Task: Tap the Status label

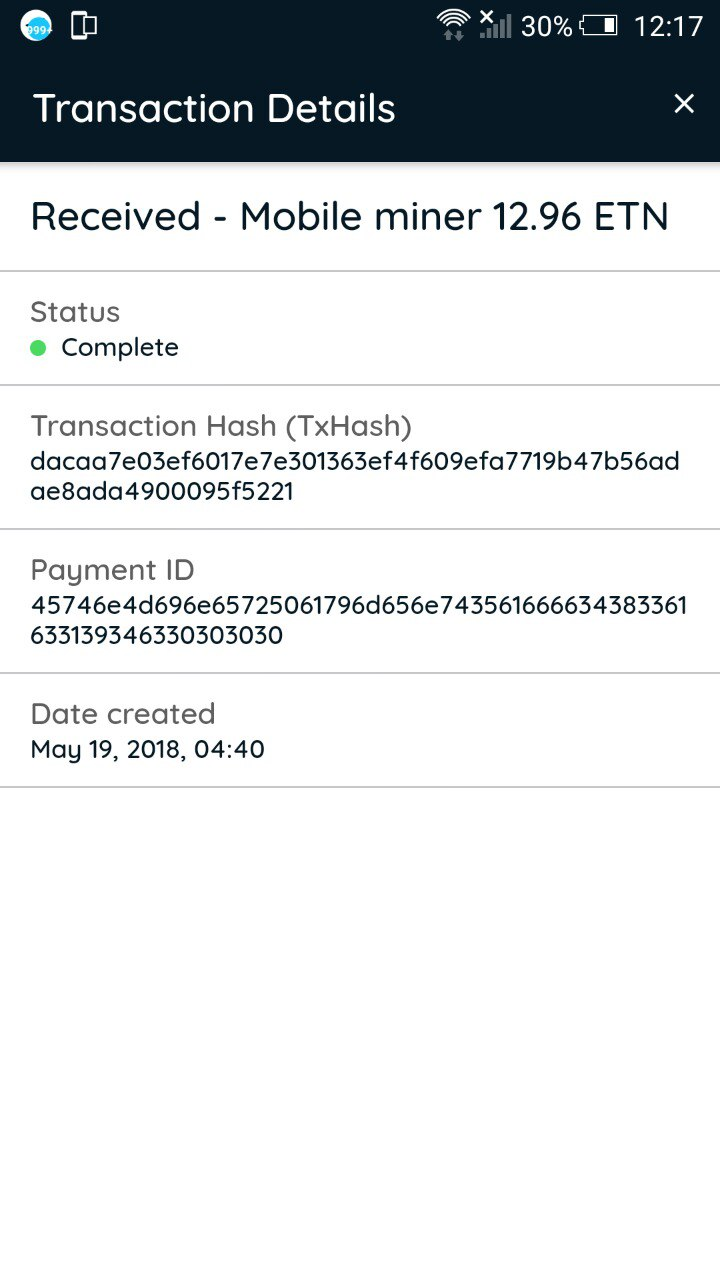Action: tap(75, 312)
